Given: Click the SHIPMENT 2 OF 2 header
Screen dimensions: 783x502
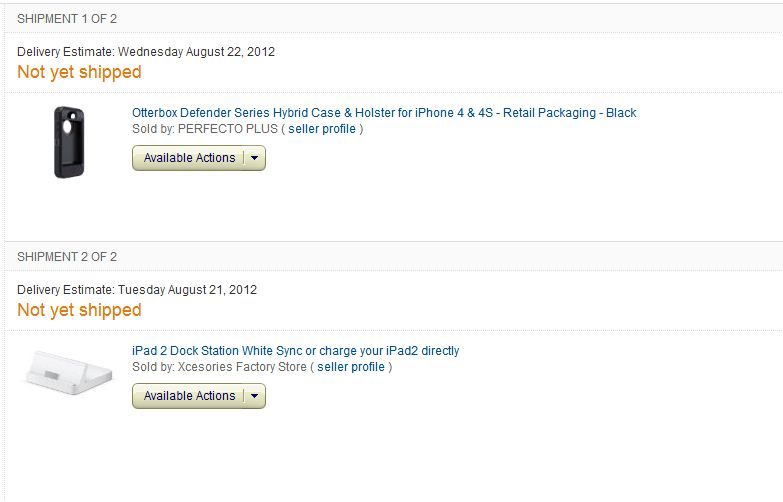Looking at the screenshot, I should pos(67,257).
